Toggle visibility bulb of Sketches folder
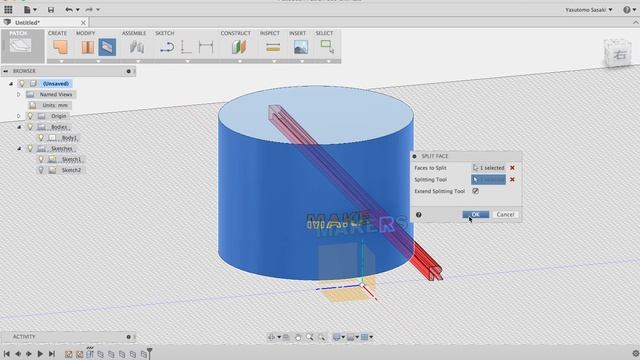The image size is (640, 360). click(x=30, y=149)
